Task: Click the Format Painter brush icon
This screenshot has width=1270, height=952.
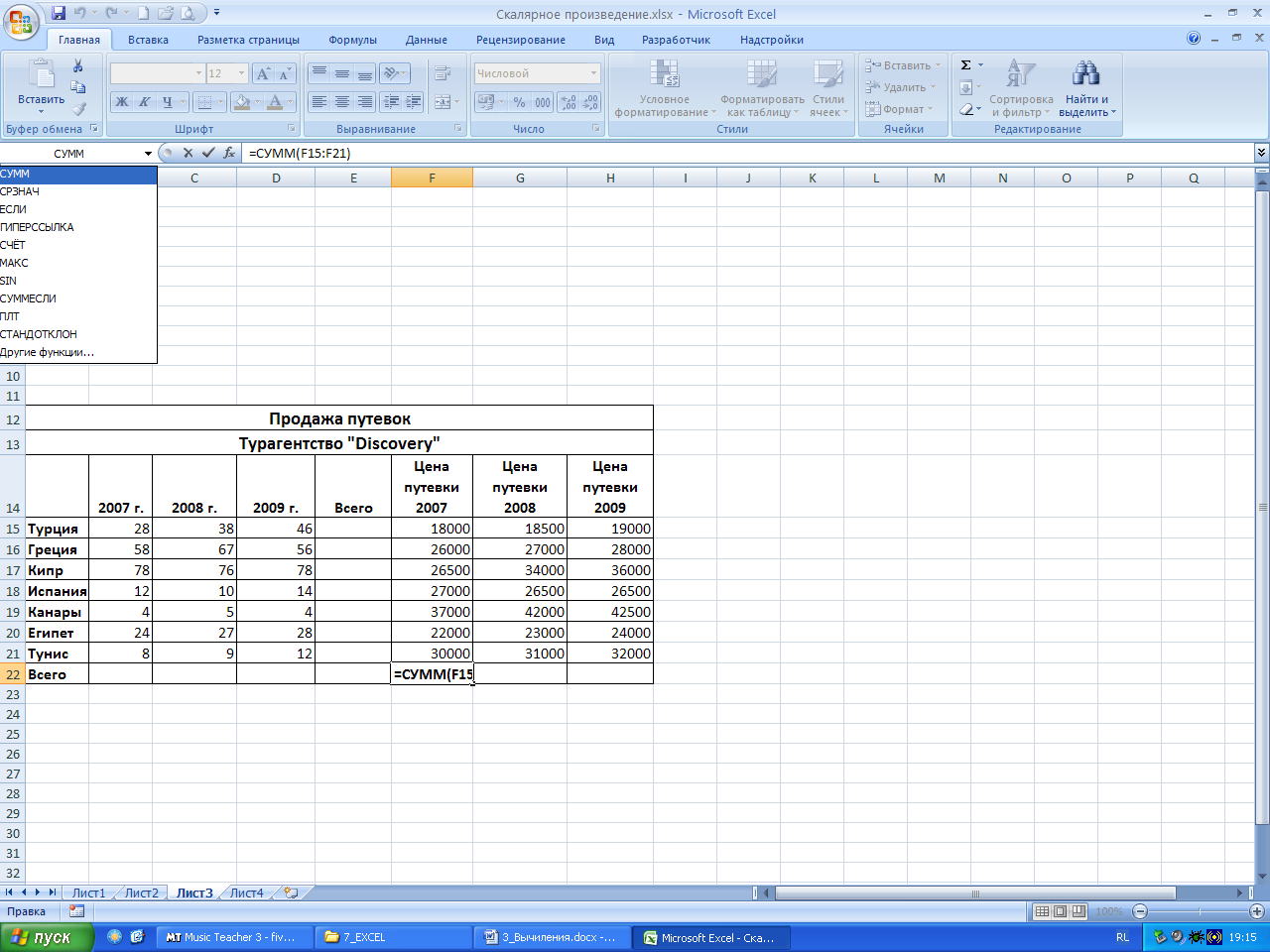Action: pyautogui.click(x=78, y=109)
